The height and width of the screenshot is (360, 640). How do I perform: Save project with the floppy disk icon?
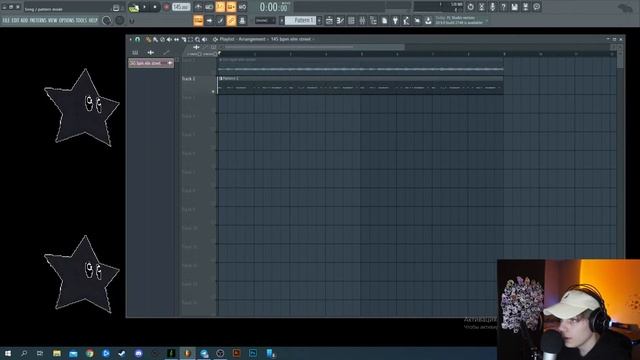[x=515, y=7]
